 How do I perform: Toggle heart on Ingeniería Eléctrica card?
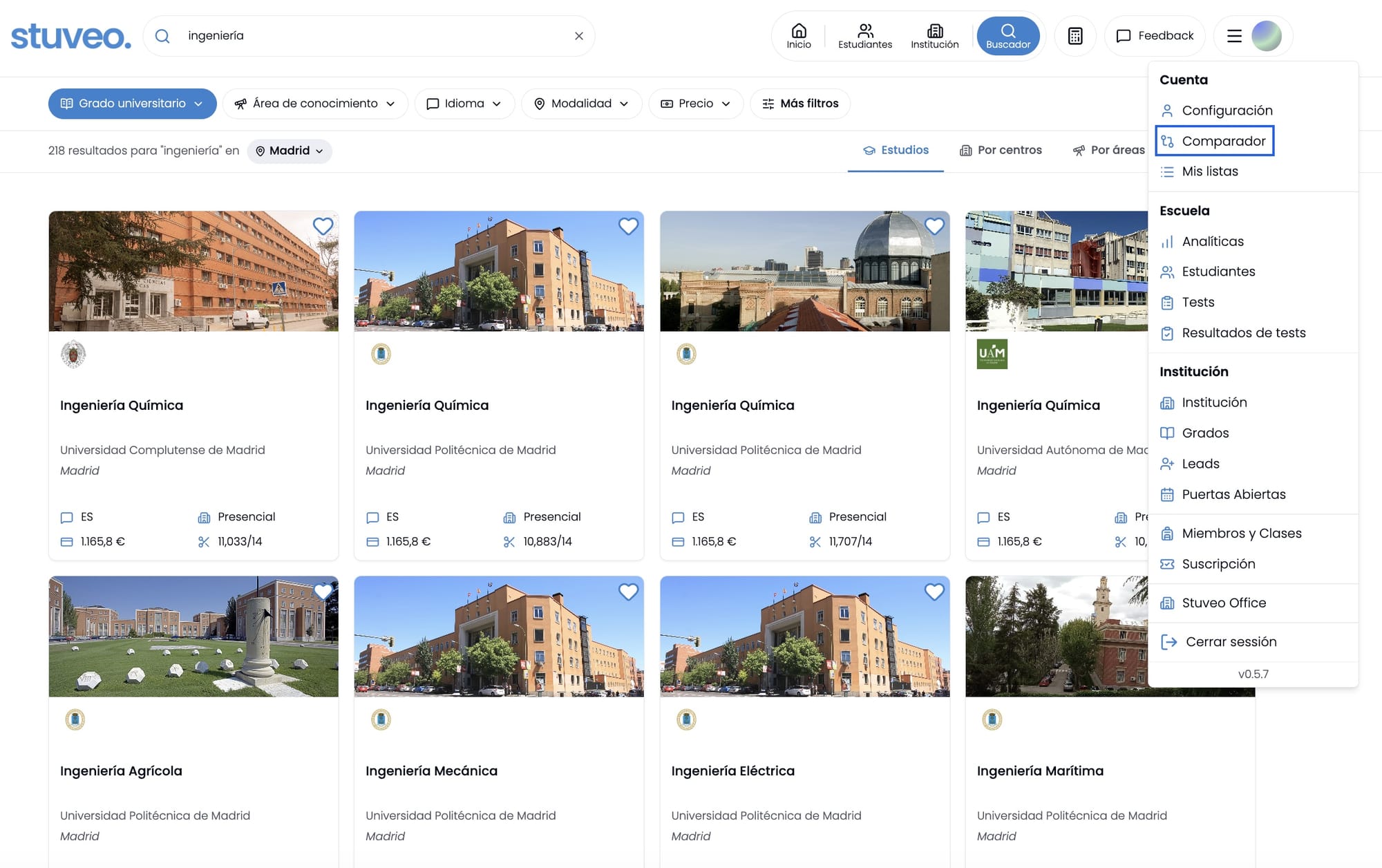coord(934,592)
